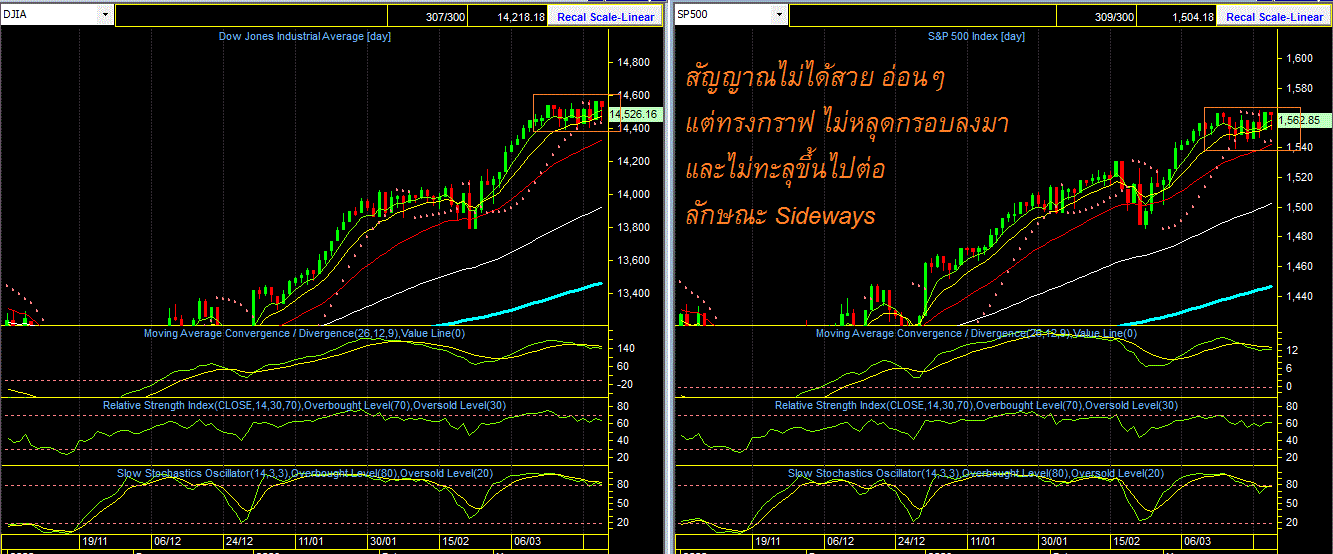Click the 06/03 date marker on the DJIA chart
This screenshot has height=554, width=1333.
(526, 540)
